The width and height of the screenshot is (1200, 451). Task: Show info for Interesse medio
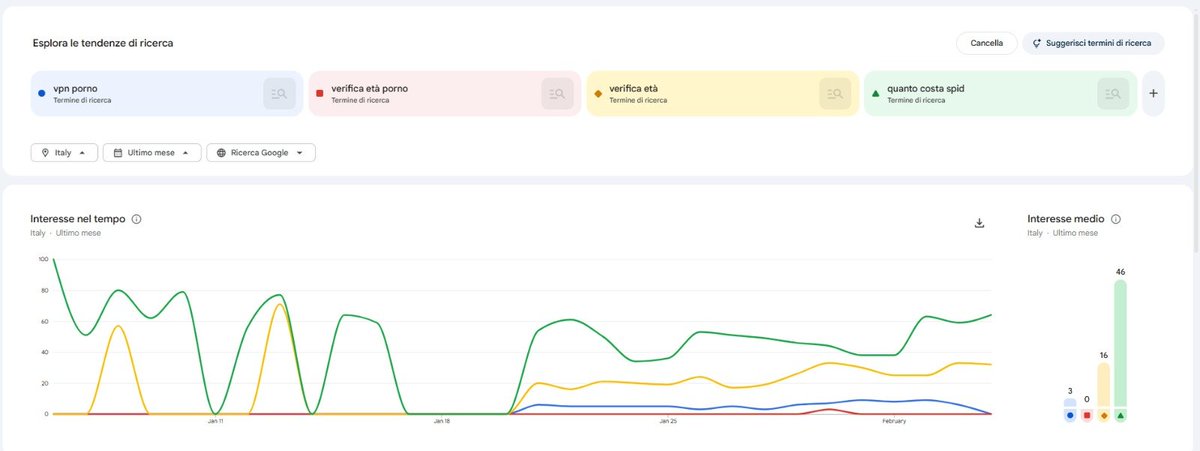(1116, 219)
